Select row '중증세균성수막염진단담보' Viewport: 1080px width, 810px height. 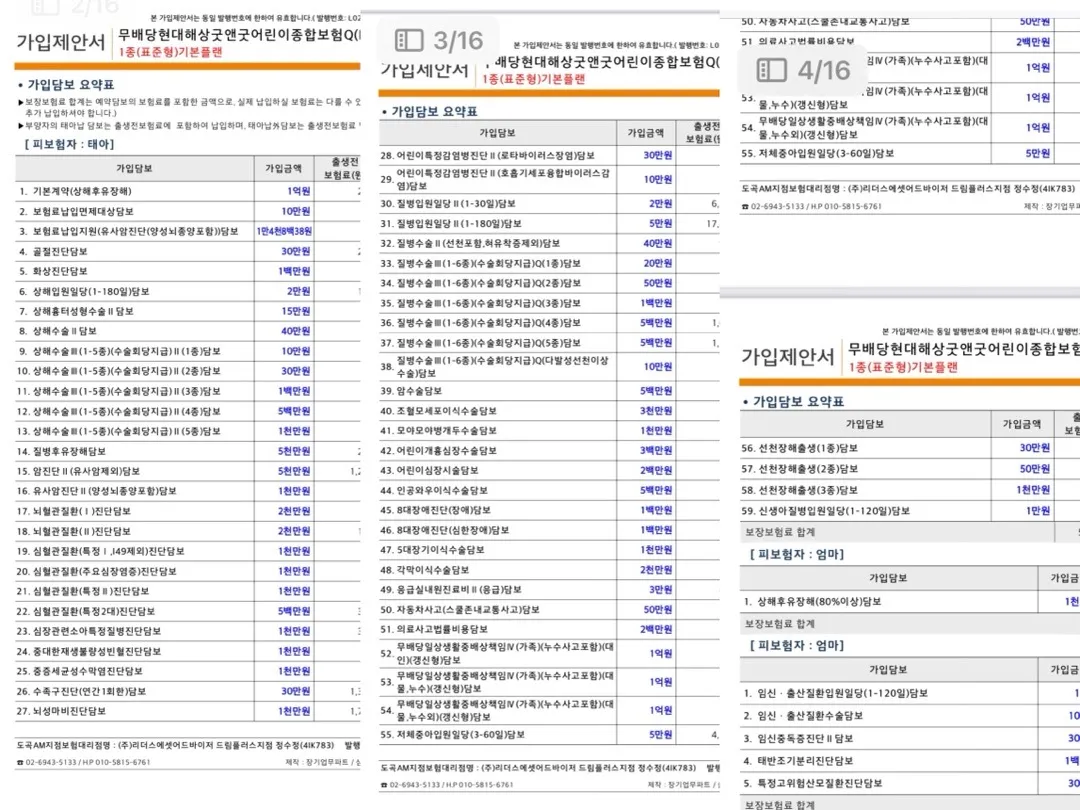click(187, 671)
